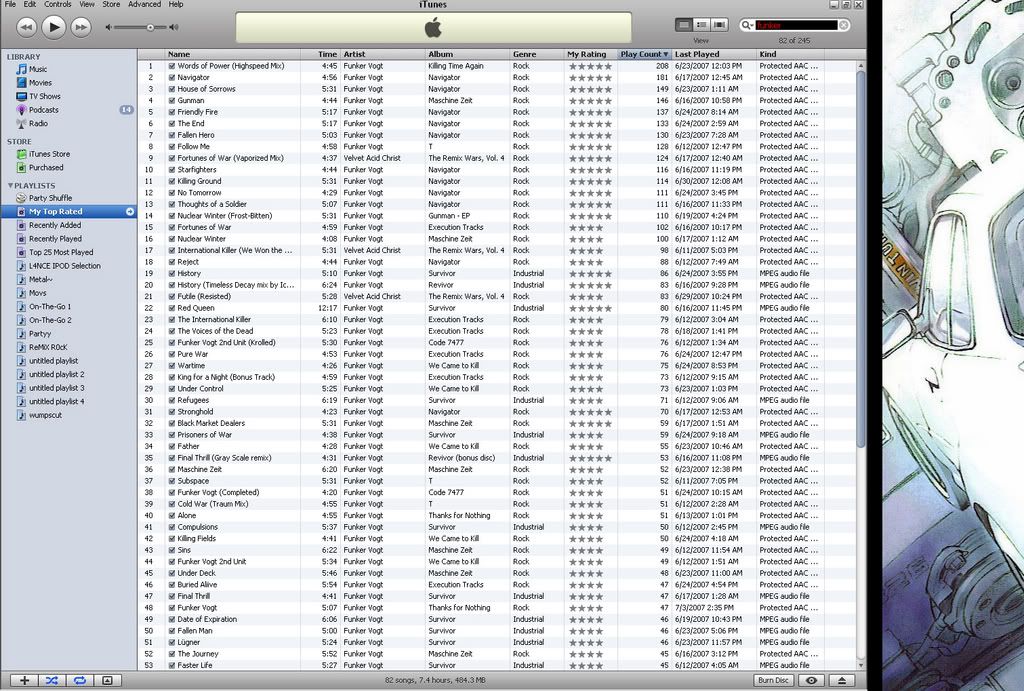
Task: Toggle shuffle mode
Action: (52, 681)
